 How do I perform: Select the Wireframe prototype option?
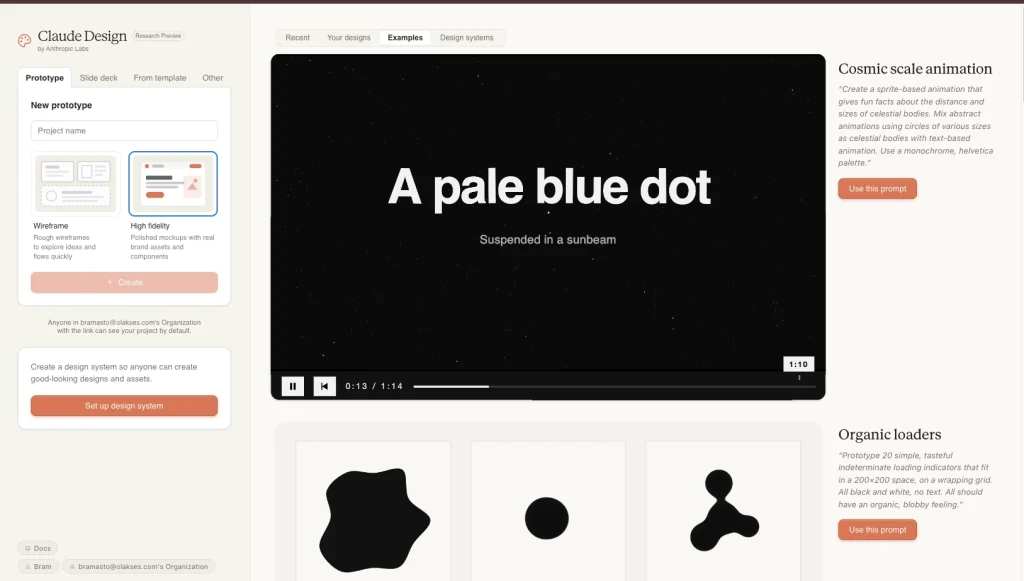coord(76,184)
